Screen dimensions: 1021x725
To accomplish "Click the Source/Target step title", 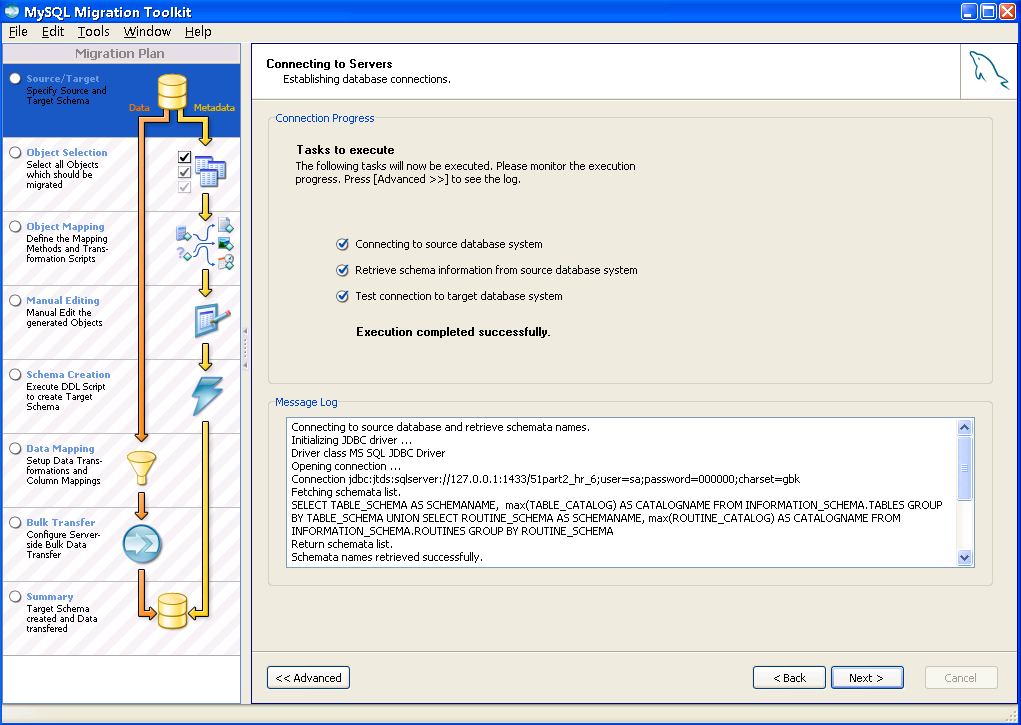I will coord(63,78).
